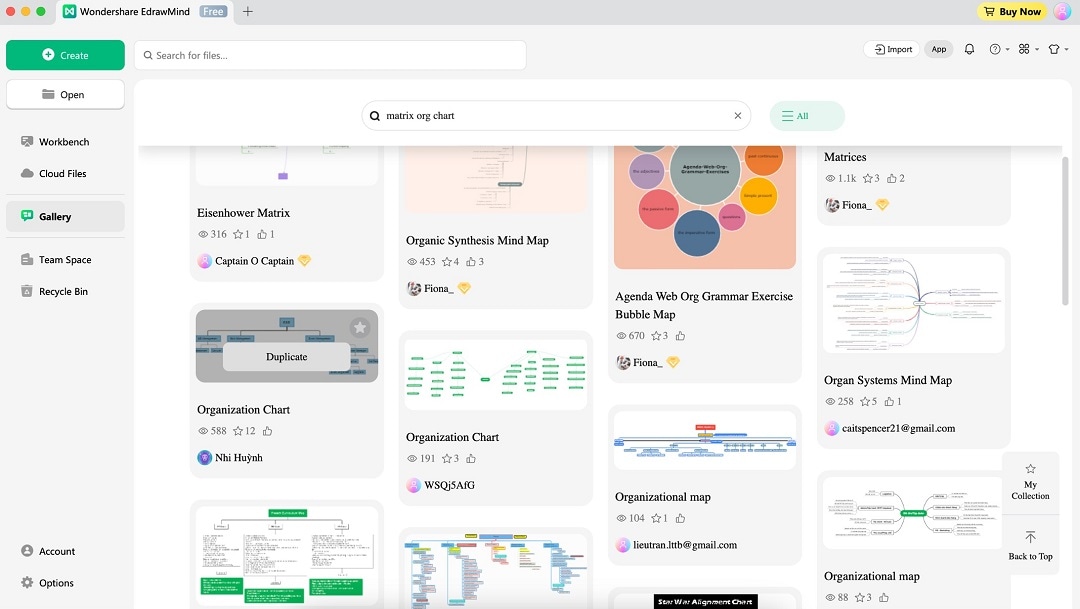Click the Import button
This screenshot has width=1080, height=609.
tap(893, 49)
